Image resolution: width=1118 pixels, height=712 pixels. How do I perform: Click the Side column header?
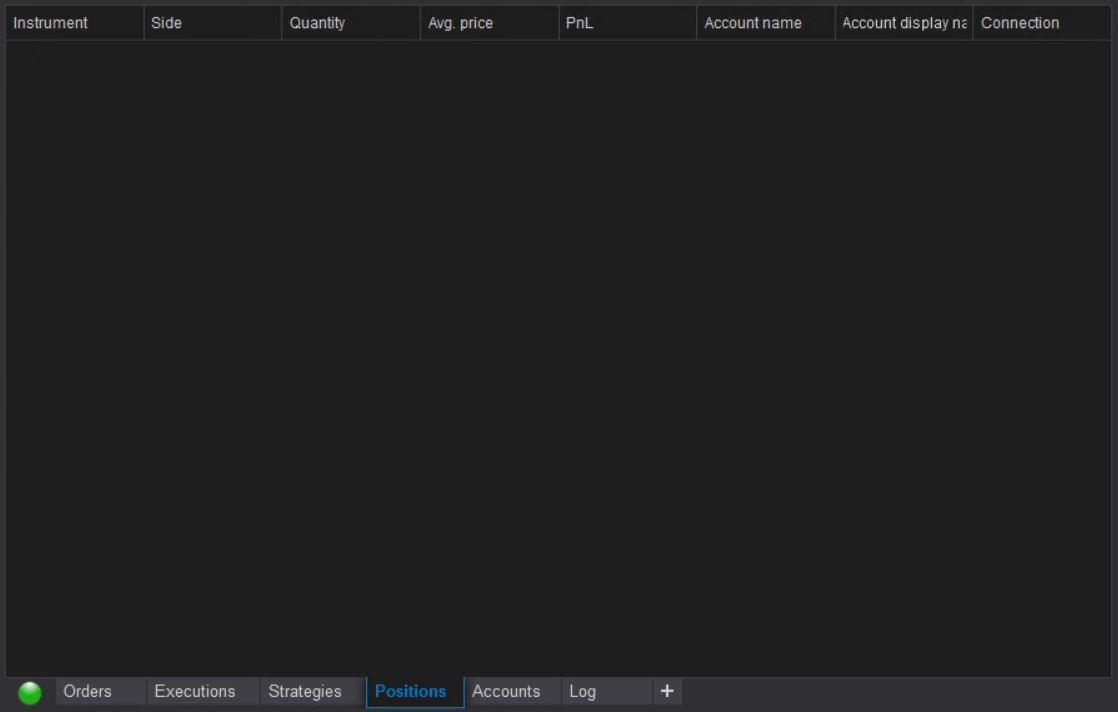(212, 23)
